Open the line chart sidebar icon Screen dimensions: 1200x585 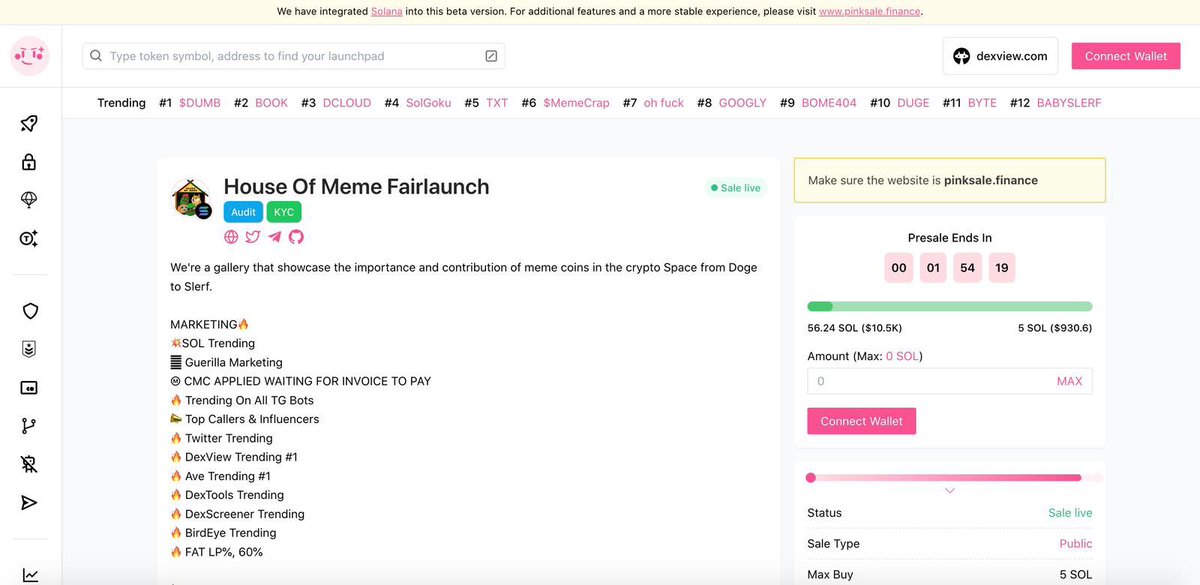pos(30,575)
